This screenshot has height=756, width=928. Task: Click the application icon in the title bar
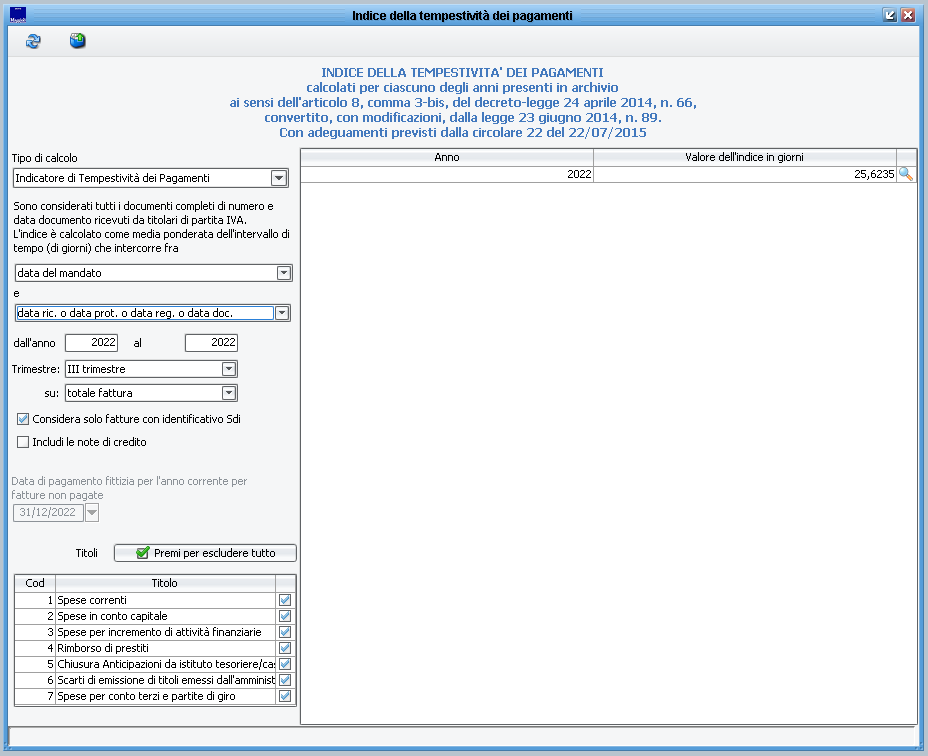coord(16,15)
